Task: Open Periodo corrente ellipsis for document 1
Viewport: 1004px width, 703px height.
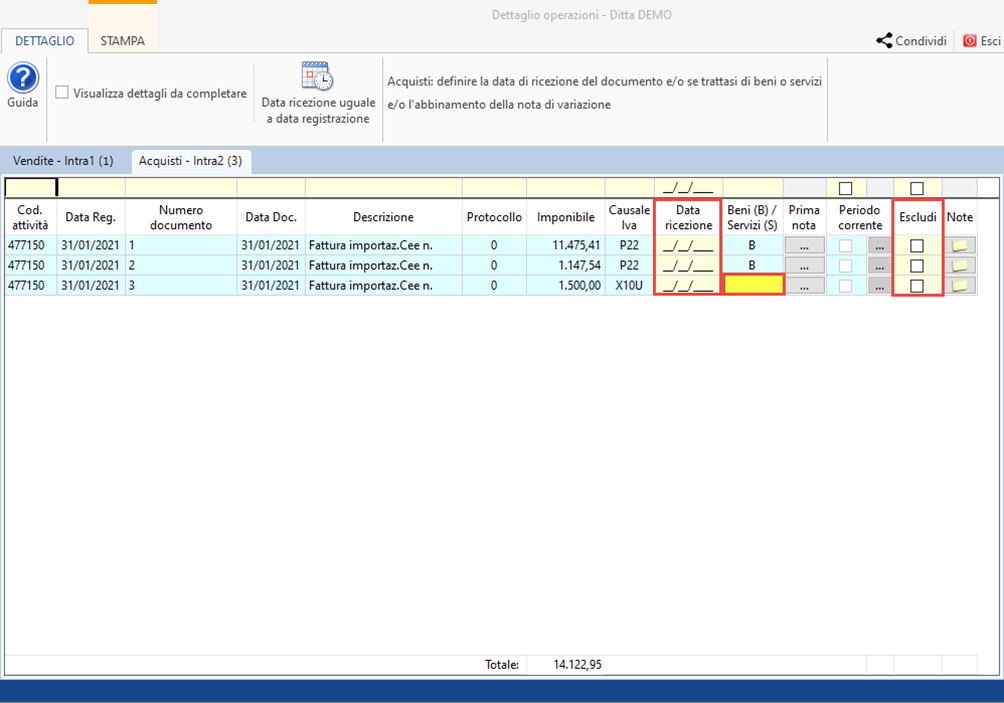Action: pyautogui.click(x=879, y=245)
